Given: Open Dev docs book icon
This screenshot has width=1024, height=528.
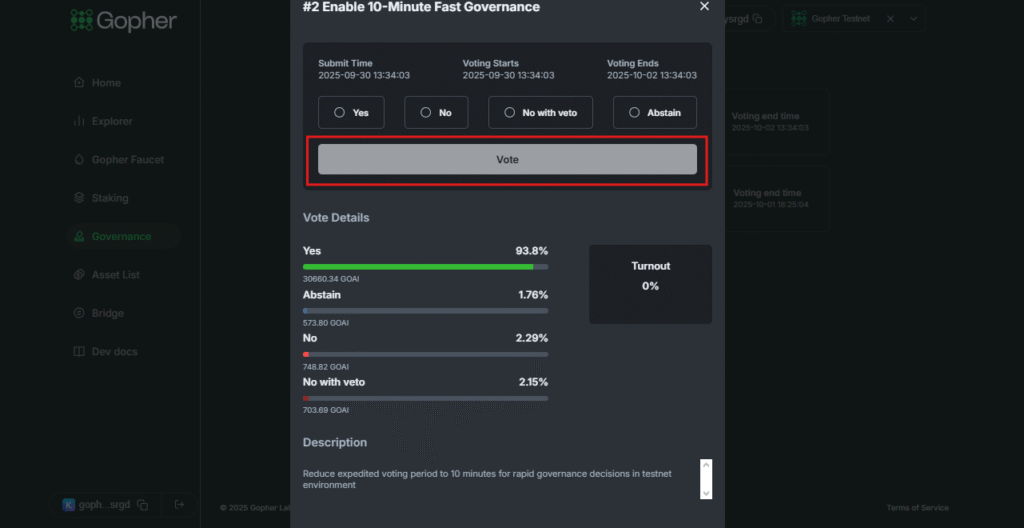Looking at the screenshot, I should [79, 352].
